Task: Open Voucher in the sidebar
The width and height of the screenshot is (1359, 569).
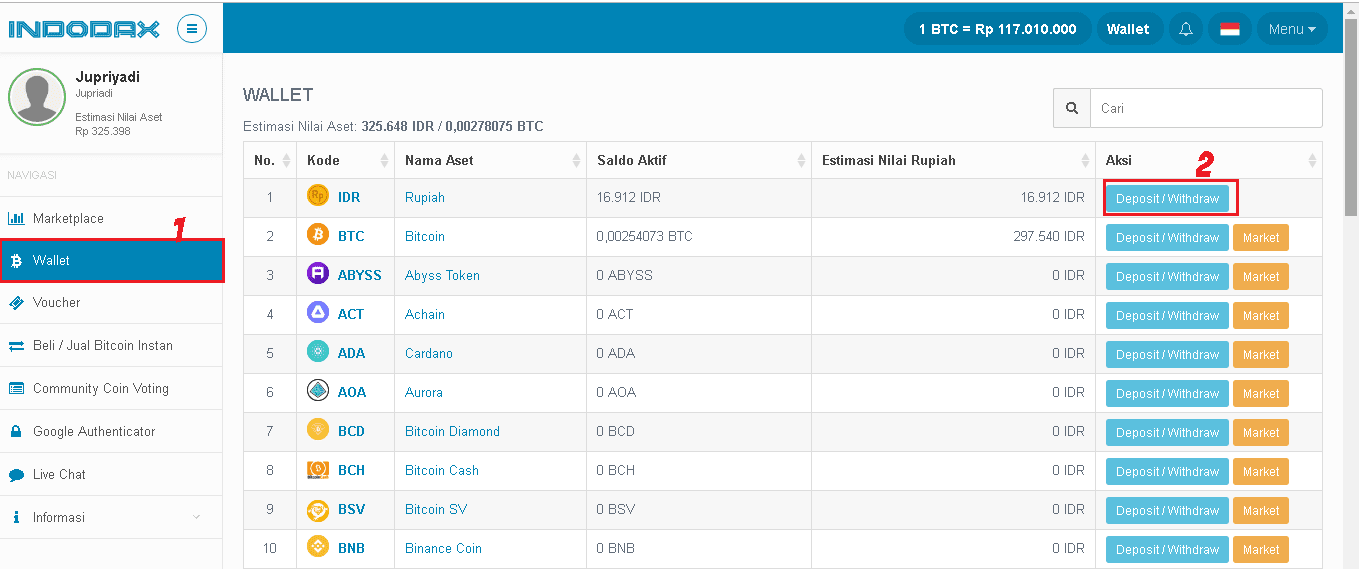Action: click(111, 302)
